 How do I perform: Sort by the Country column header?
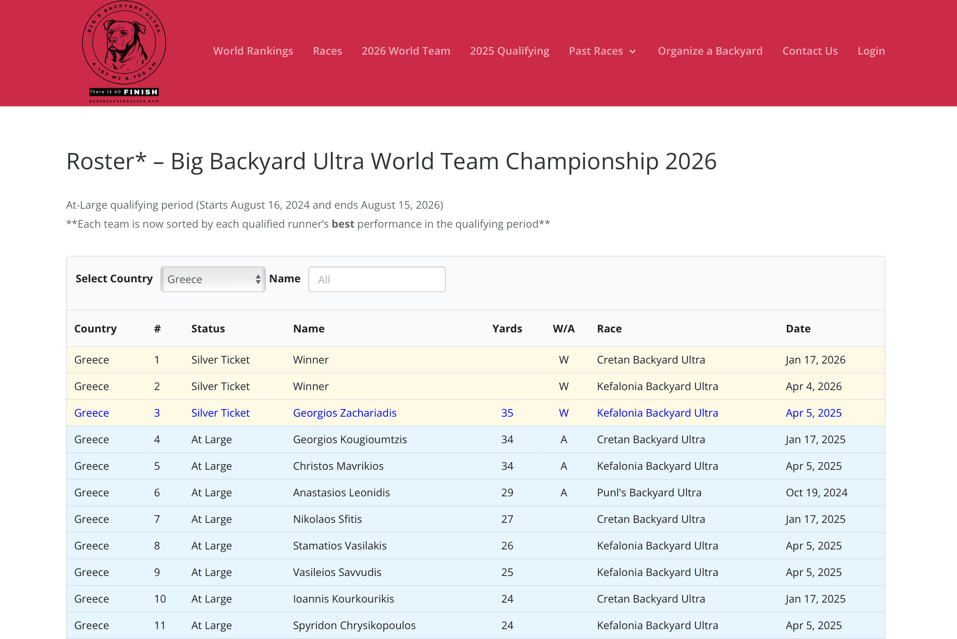pos(95,328)
